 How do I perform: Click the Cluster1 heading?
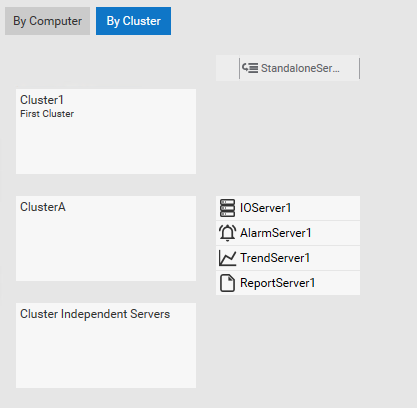(42, 100)
